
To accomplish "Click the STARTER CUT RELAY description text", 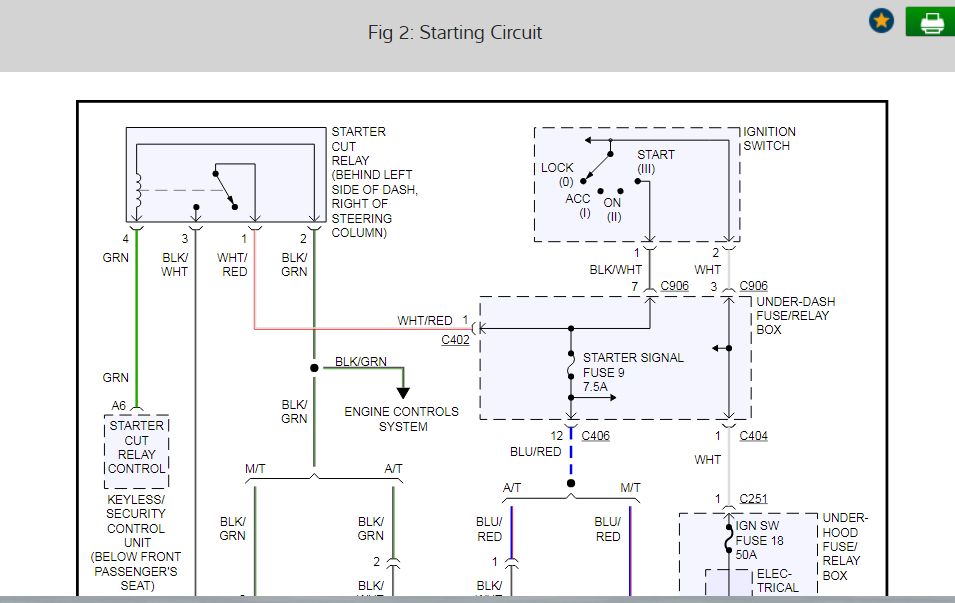I will click(x=375, y=182).
